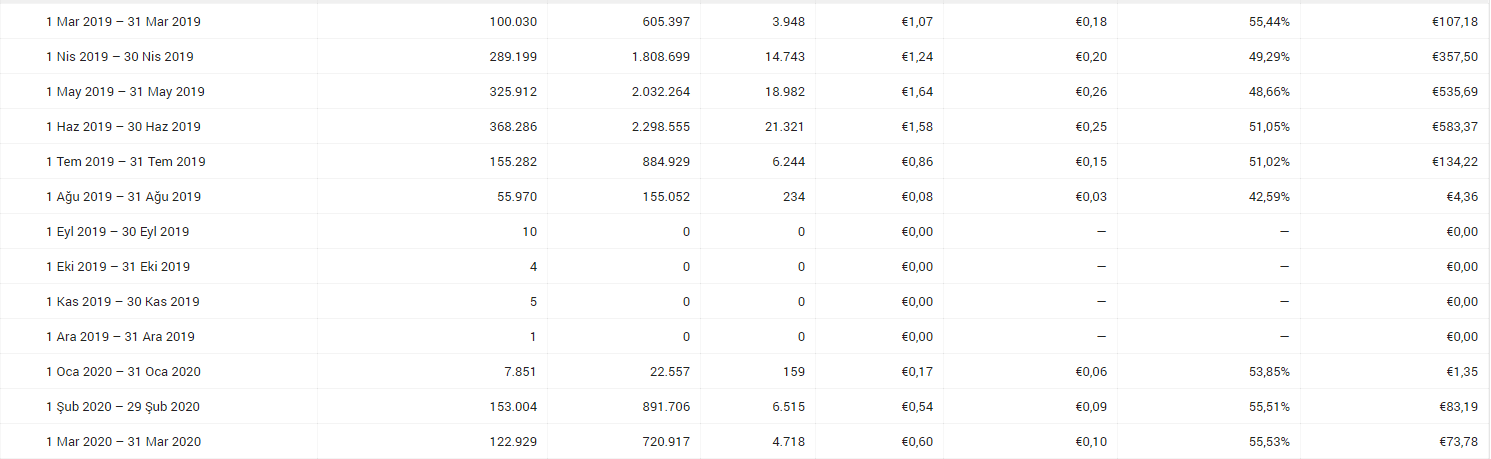Select the 1 Eyl 2019 – 30 Eyl 2019 row
The height and width of the screenshot is (459, 1491).
point(745,231)
